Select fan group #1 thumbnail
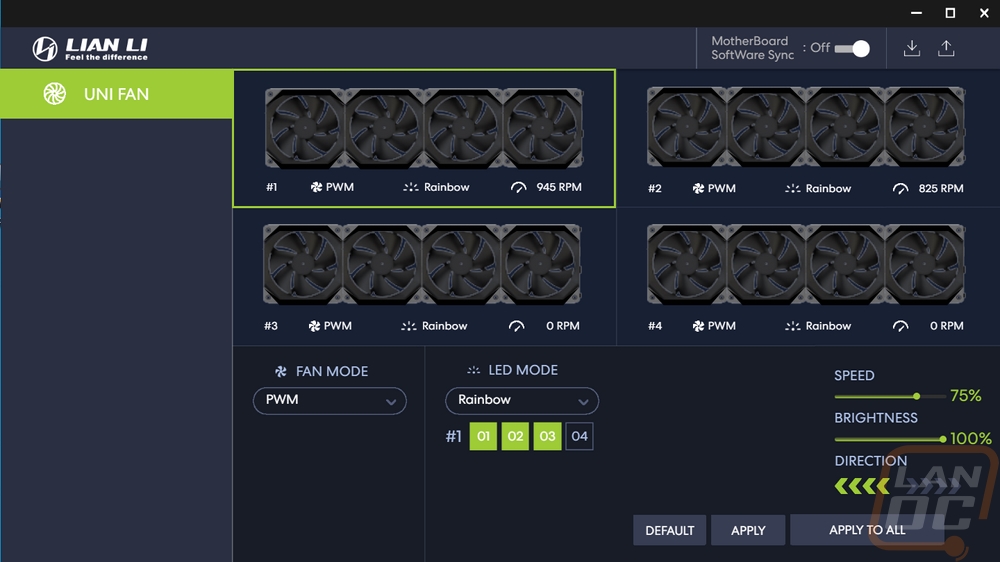The width and height of the screenshot is (1000, 562). [x=424, y=128]
